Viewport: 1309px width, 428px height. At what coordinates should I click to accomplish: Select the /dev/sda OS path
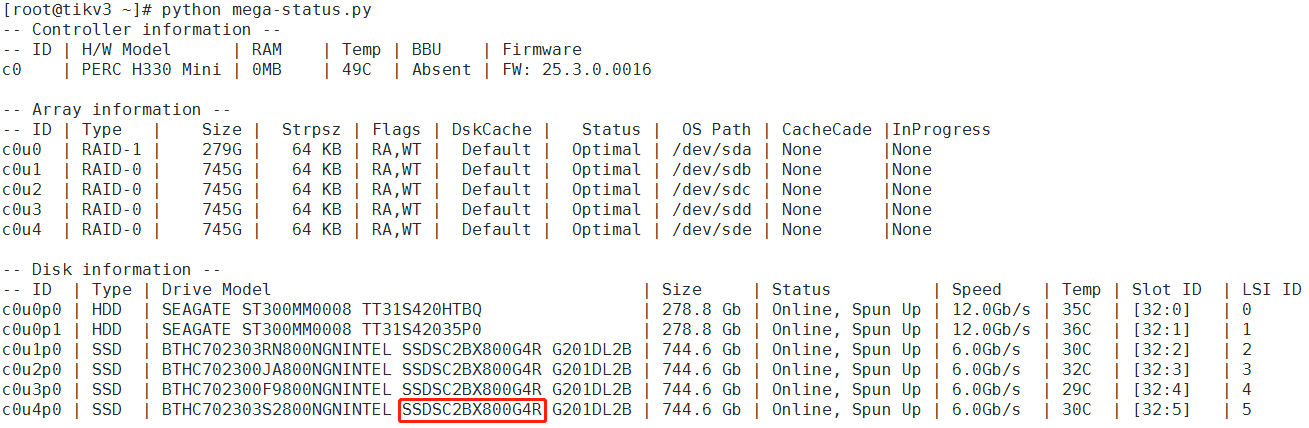tap(711, 150)
